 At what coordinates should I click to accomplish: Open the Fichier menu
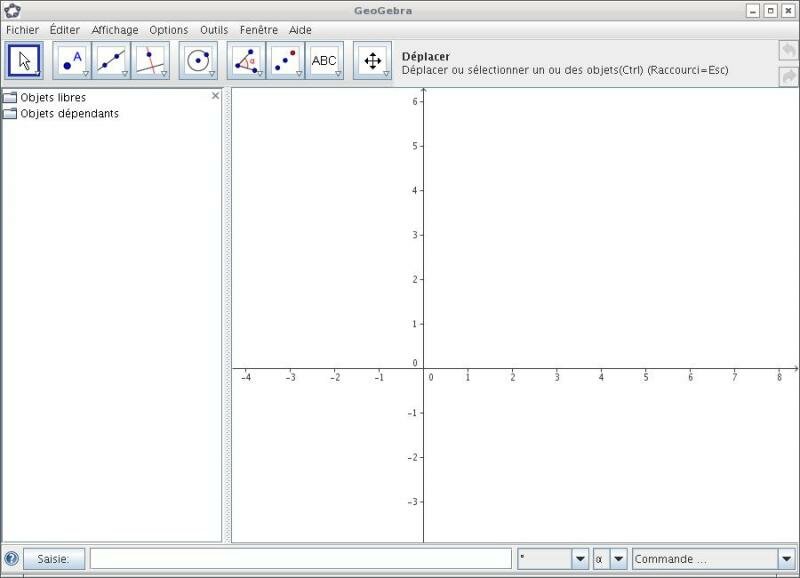tap(22, 30)
